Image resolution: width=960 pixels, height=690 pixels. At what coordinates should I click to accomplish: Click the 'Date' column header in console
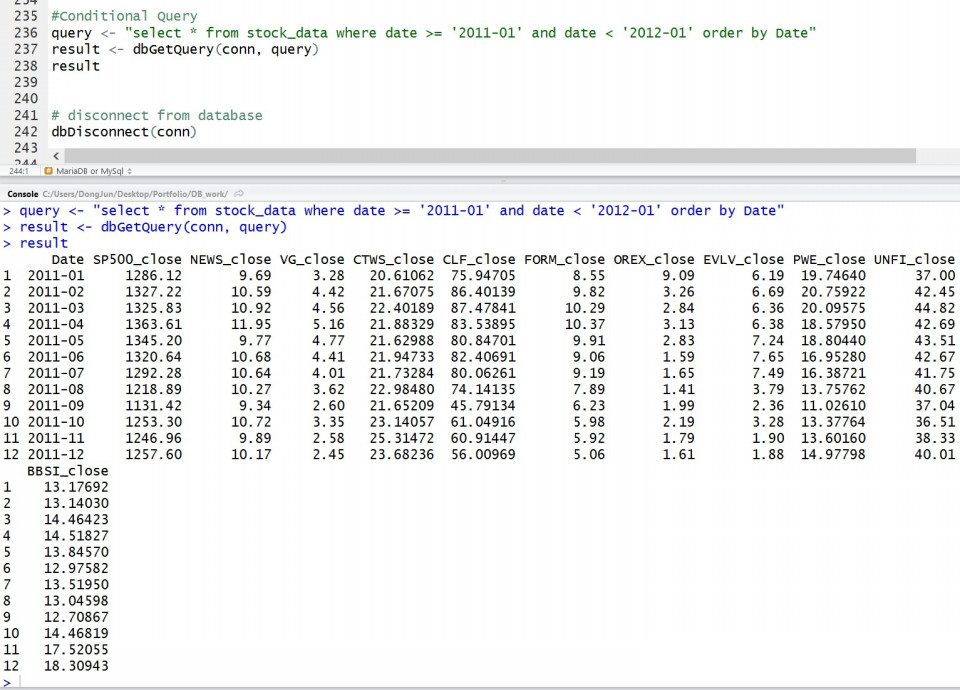pyautogui.click(x=67, y=260)
